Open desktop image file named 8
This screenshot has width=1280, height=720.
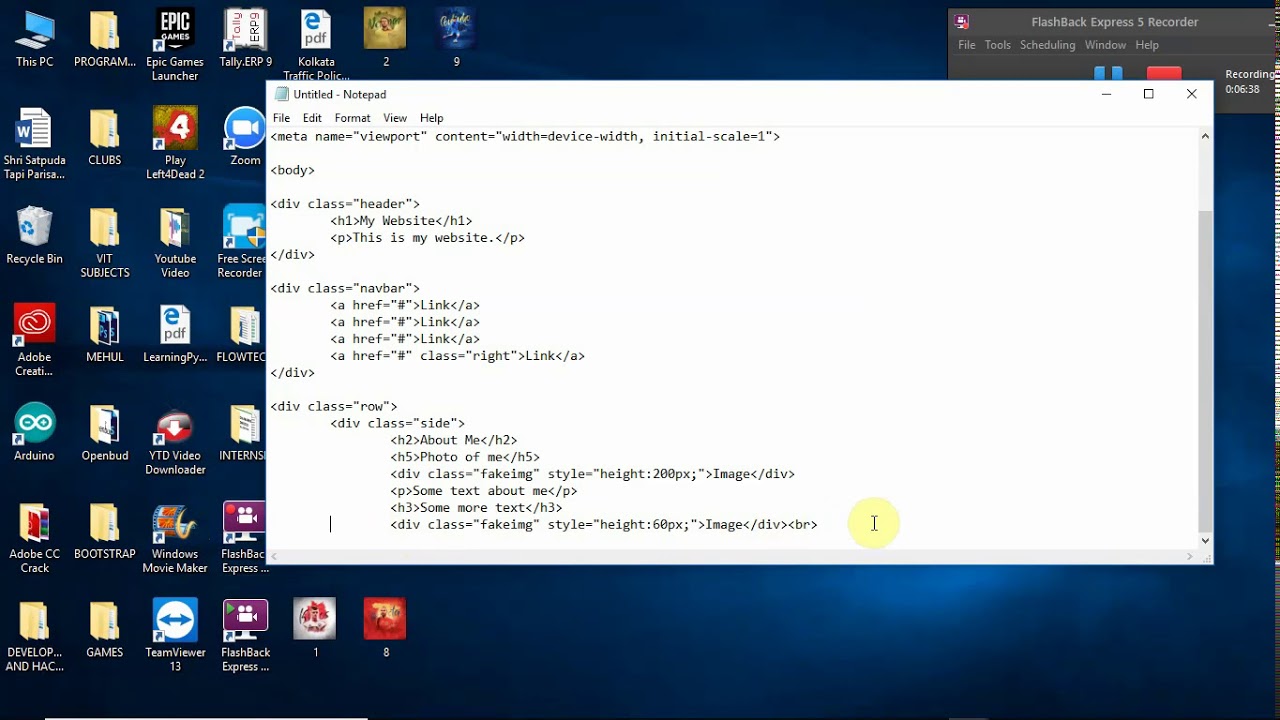coord(386,629)
